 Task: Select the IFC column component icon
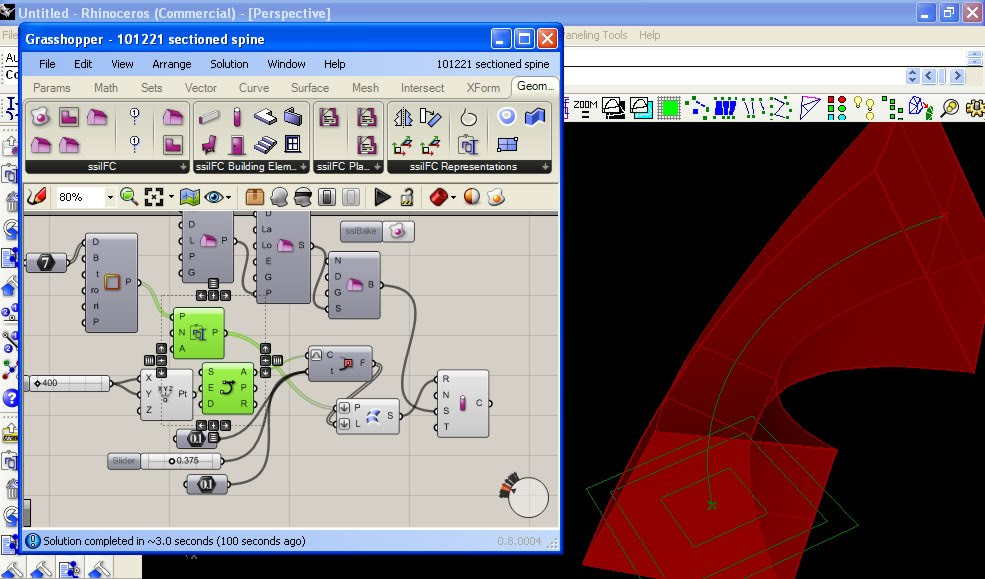tap(237, 117)
